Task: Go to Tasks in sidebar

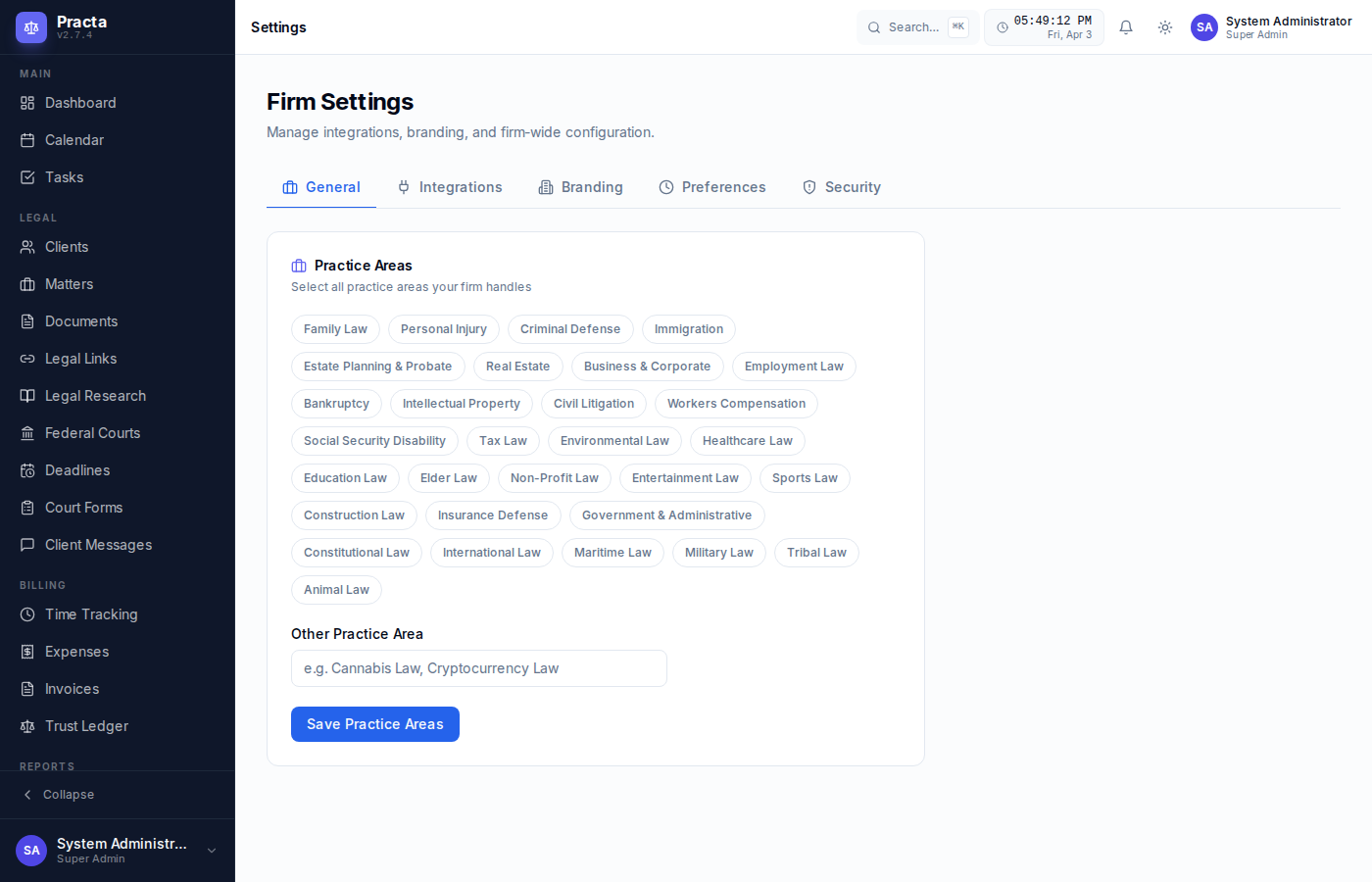Action: (x=118, y=177)
